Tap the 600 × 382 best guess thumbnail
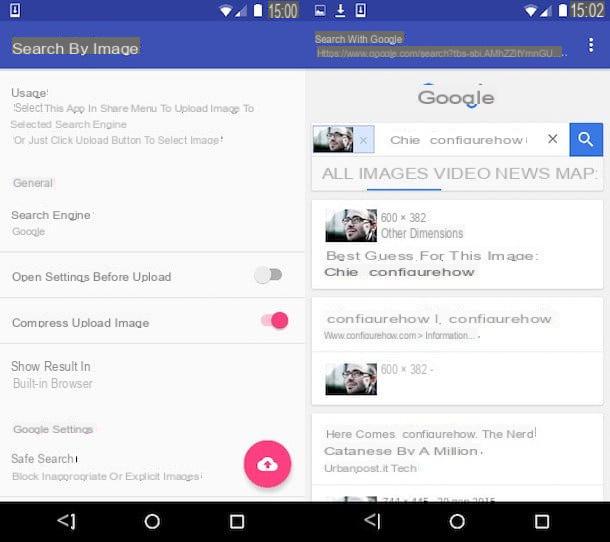The image size is (610, 542). (351, 225)
